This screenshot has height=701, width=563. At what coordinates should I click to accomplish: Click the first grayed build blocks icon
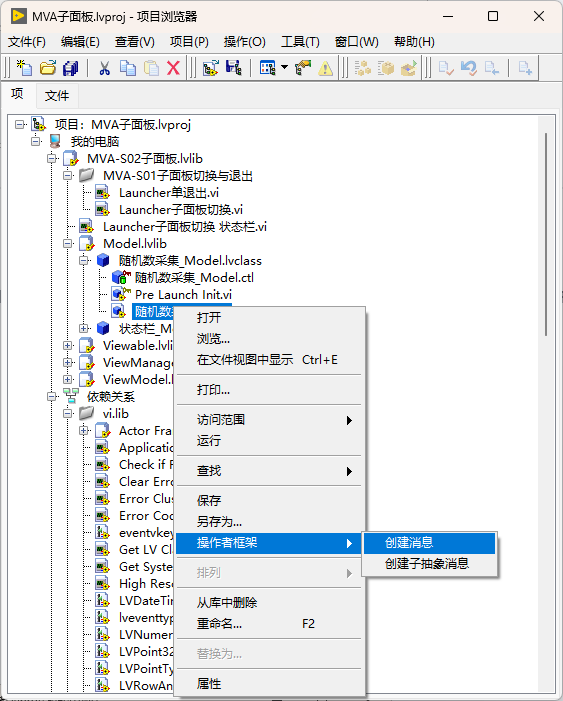363,68
